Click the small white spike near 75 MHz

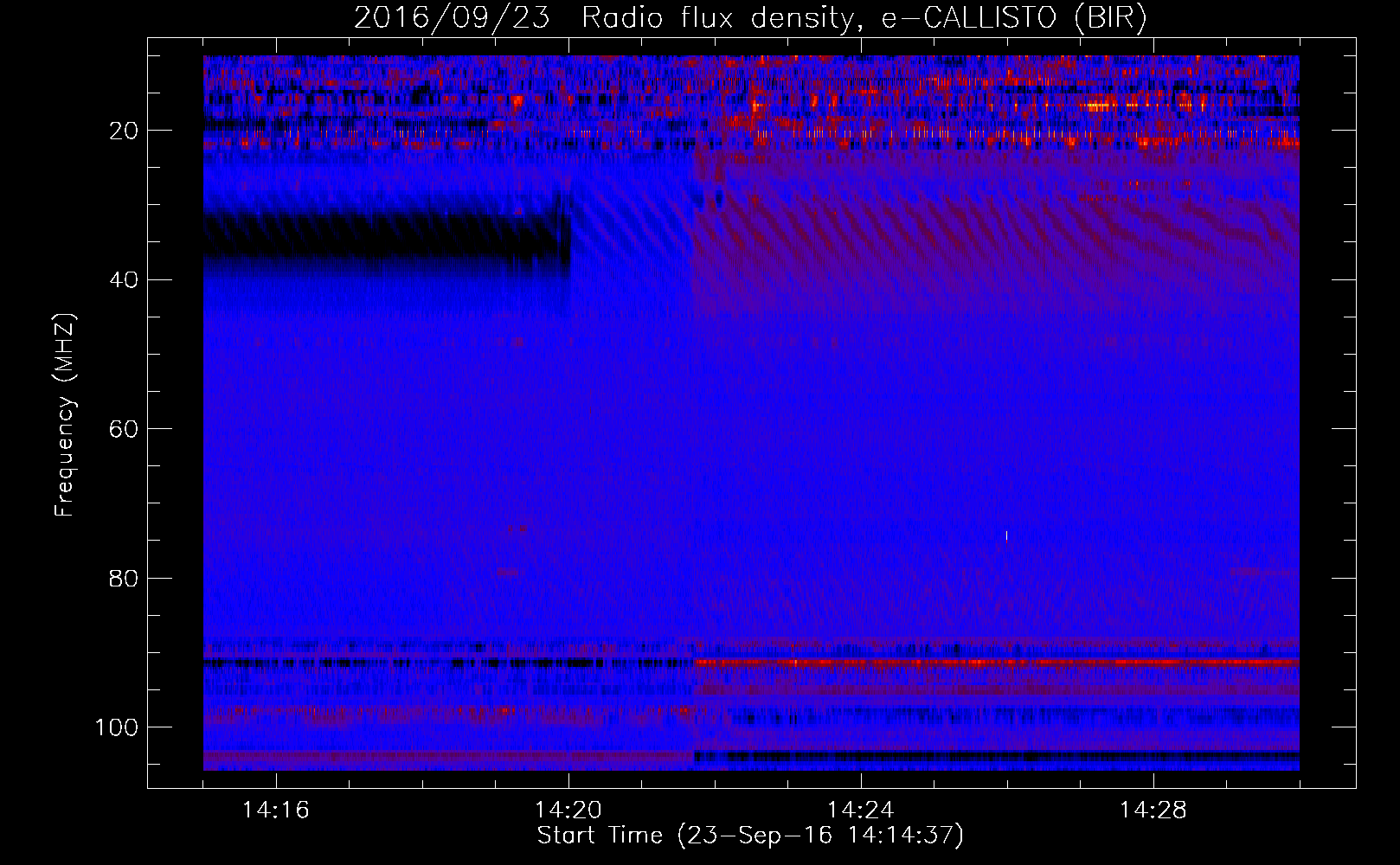coord(1006,535)
